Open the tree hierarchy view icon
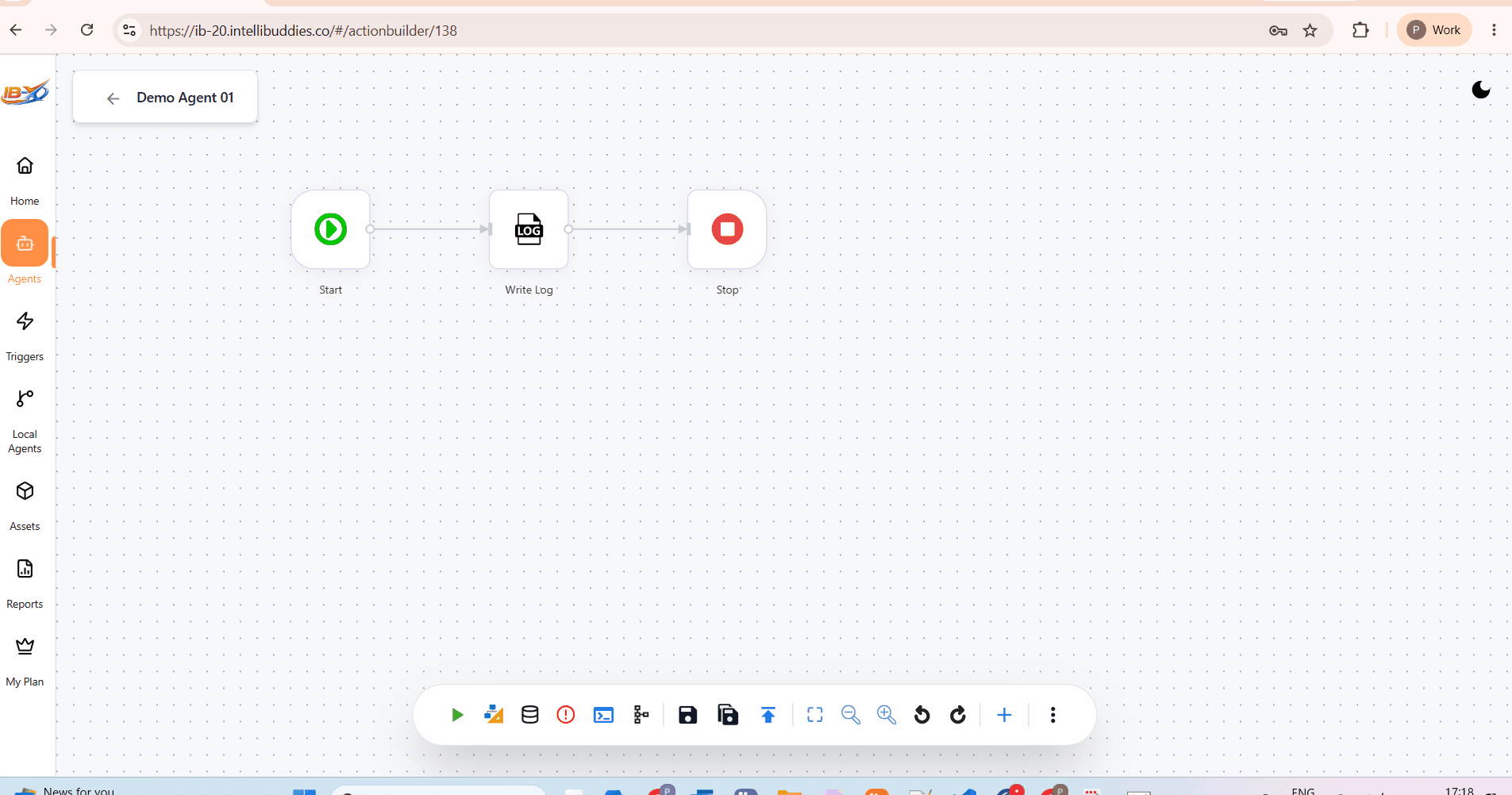The image size is (1512, 795). tap(641, 715)
